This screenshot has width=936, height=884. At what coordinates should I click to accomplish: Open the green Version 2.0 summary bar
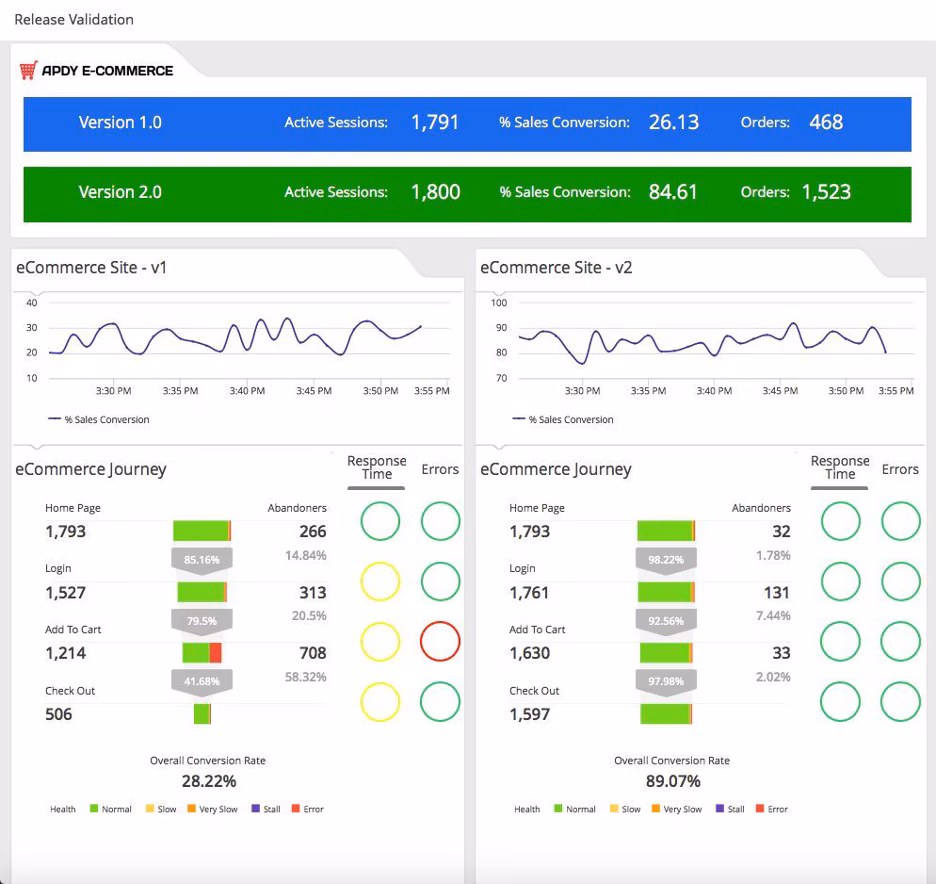tap(467, 192)
